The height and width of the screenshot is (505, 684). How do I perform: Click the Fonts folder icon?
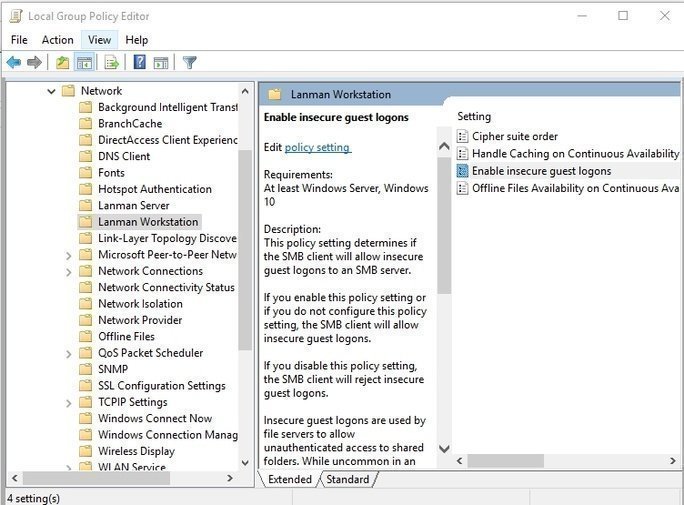[86, 173]
